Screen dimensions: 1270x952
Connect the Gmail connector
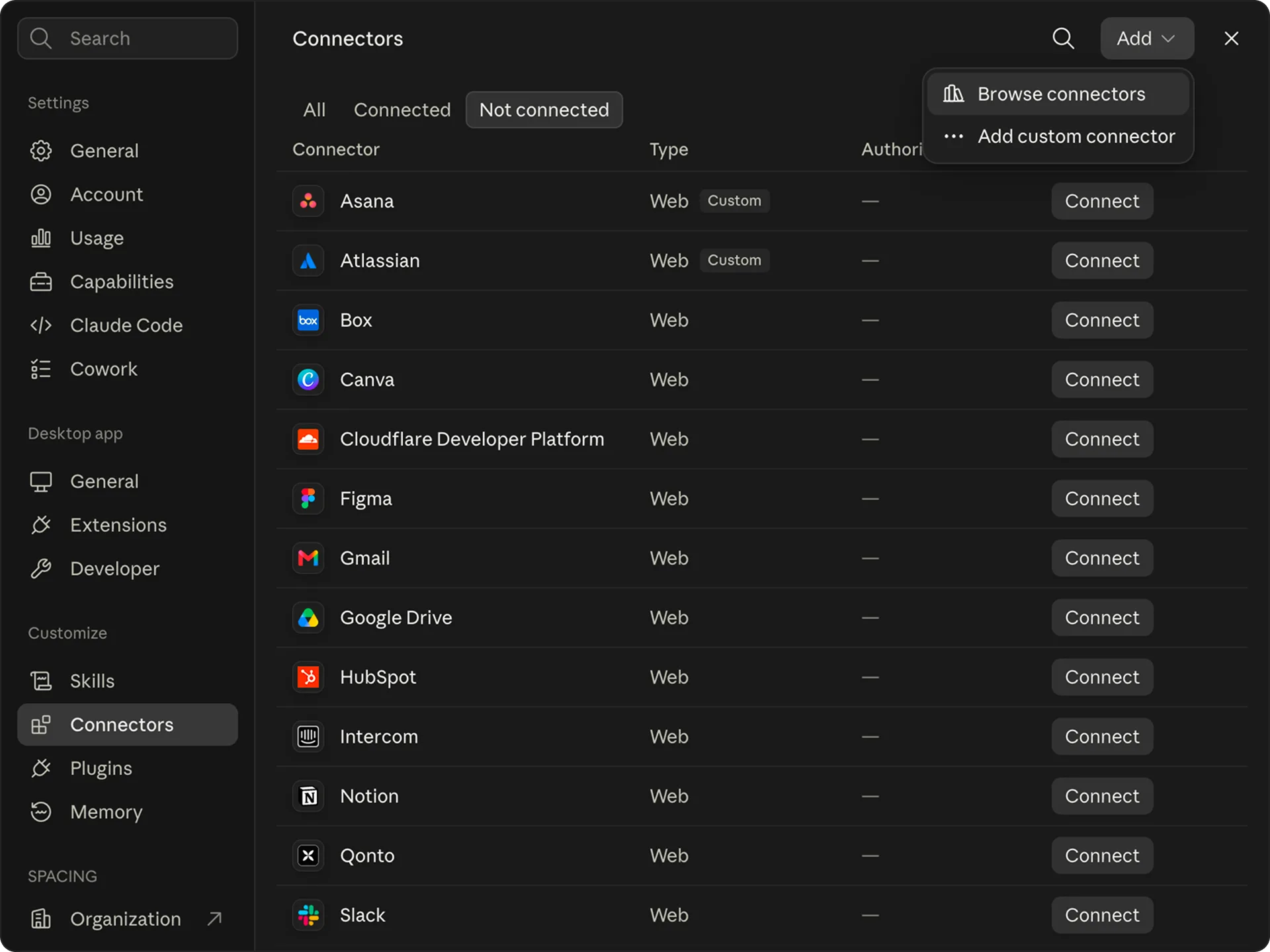(x=1102, y=558)
